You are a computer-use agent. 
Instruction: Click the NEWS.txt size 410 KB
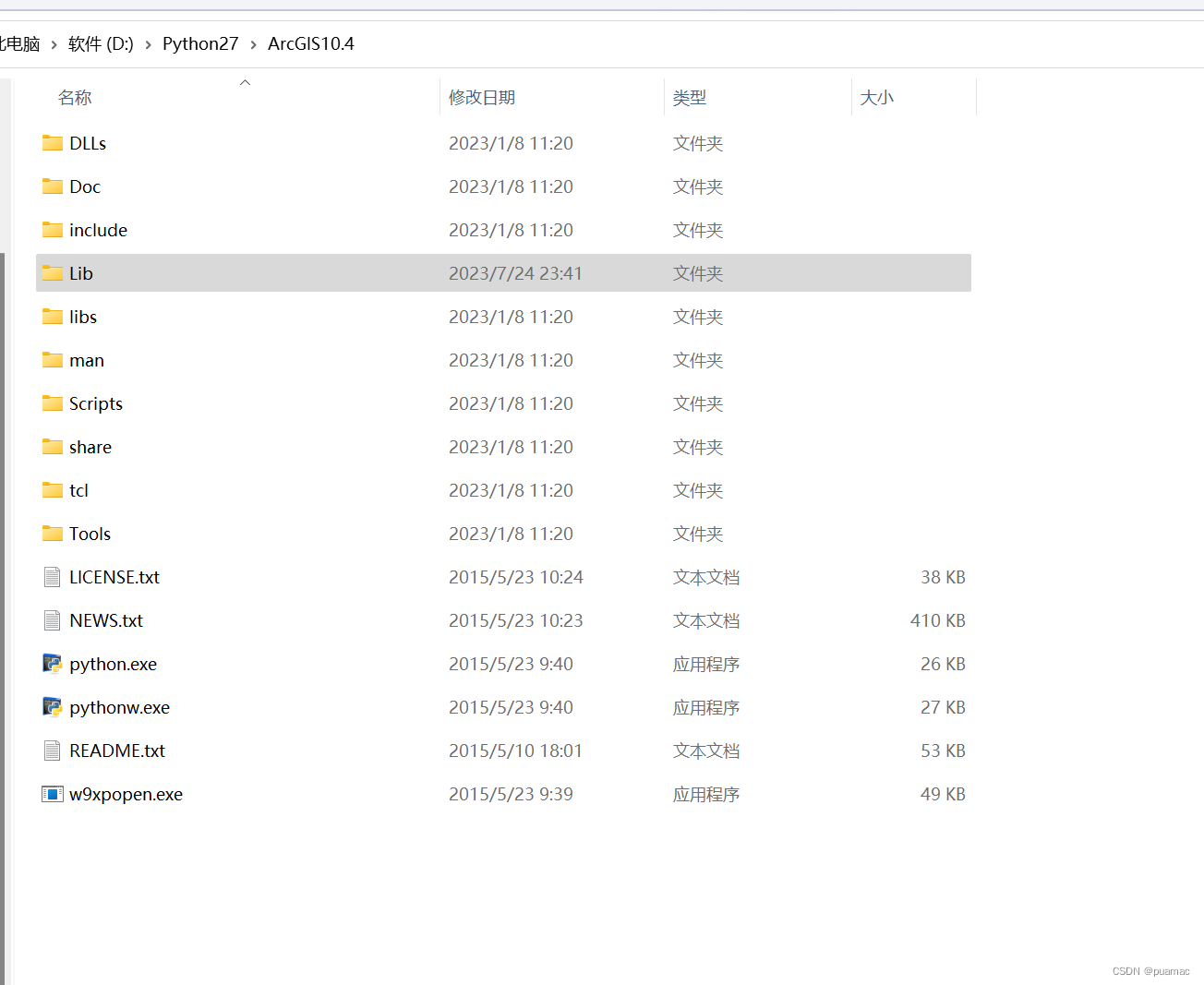tap(937, 620)
